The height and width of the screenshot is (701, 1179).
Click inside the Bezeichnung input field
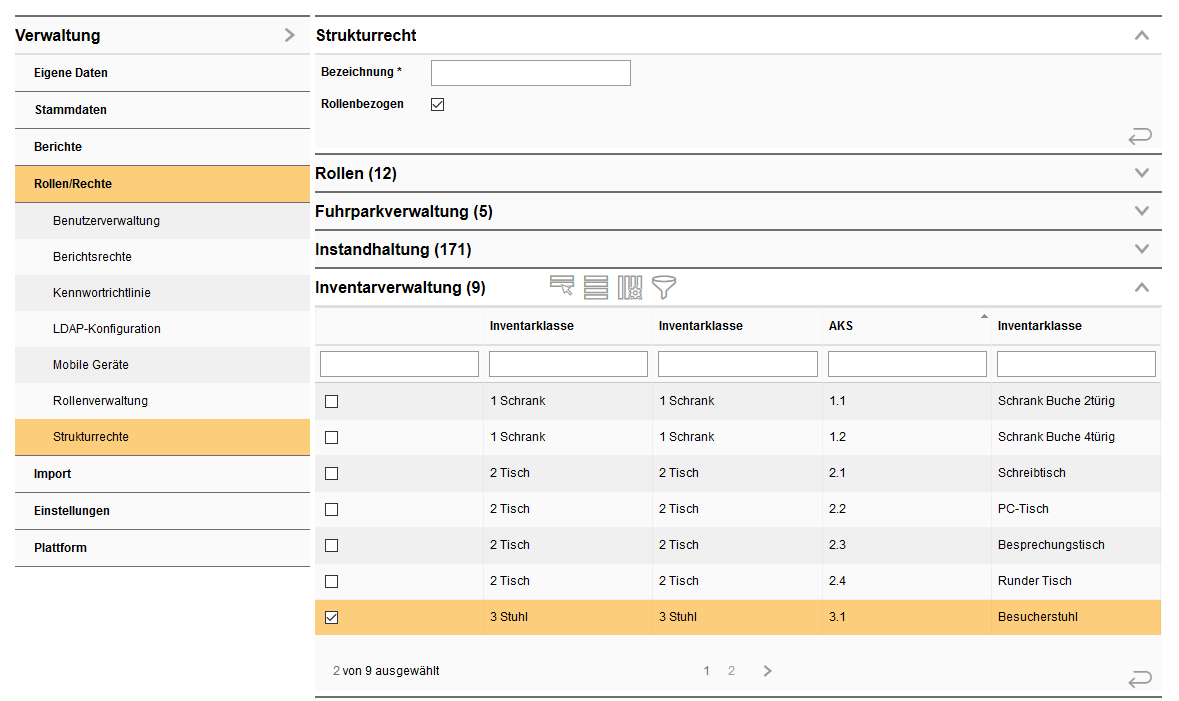[530, 72]
